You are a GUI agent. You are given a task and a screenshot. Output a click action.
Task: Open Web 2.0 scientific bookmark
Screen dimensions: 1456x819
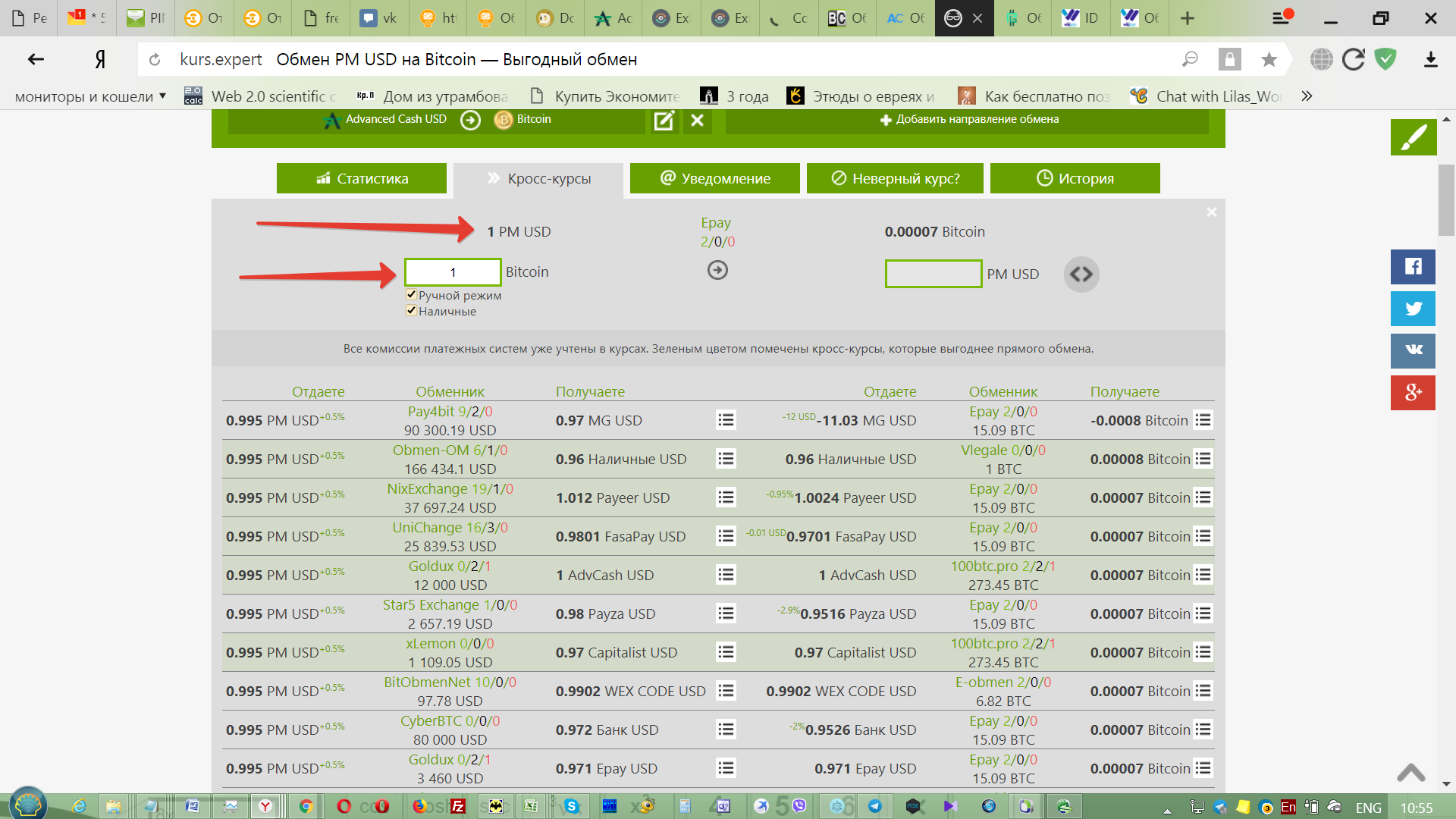pos(262,96)
